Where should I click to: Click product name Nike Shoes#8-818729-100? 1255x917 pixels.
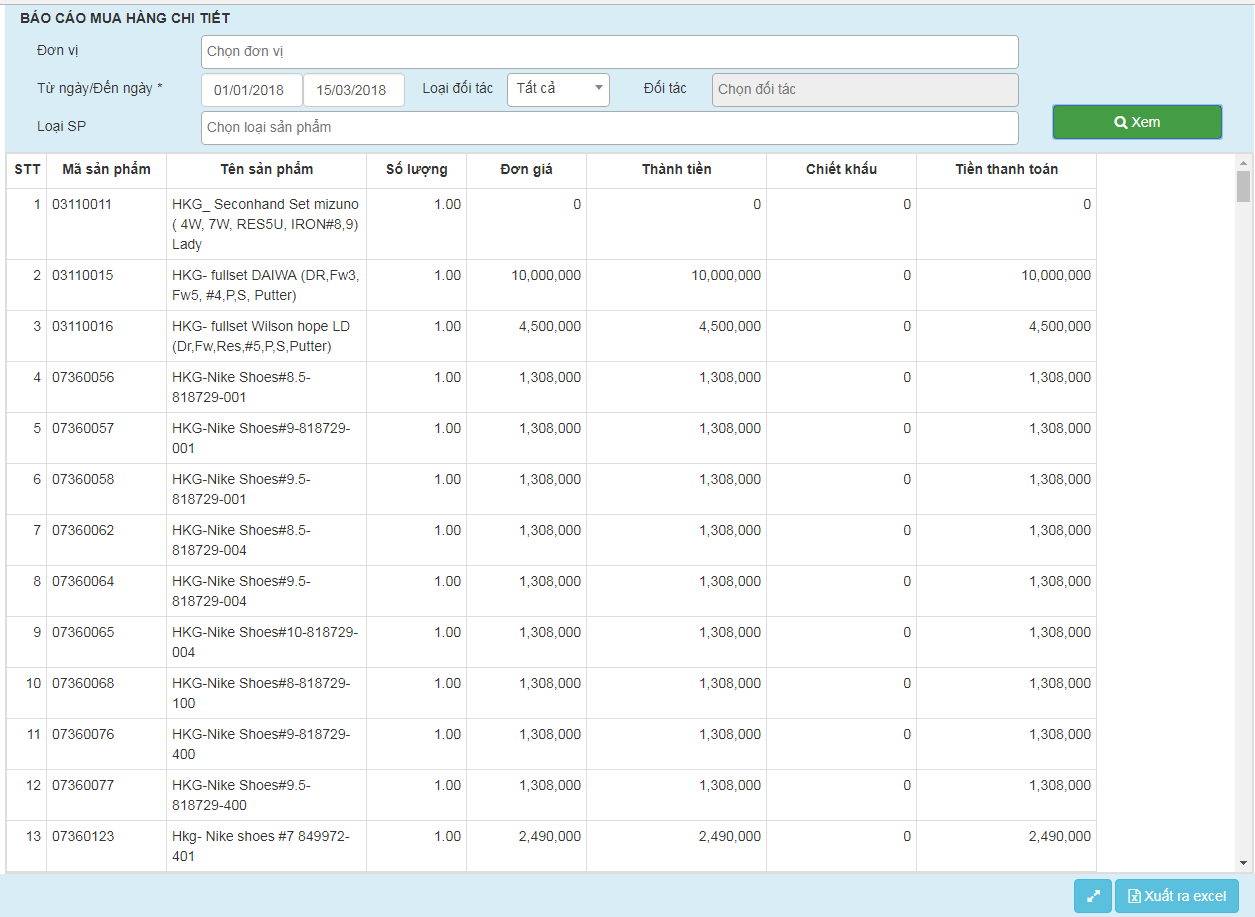pyautogui.click(x=261, y=693)
